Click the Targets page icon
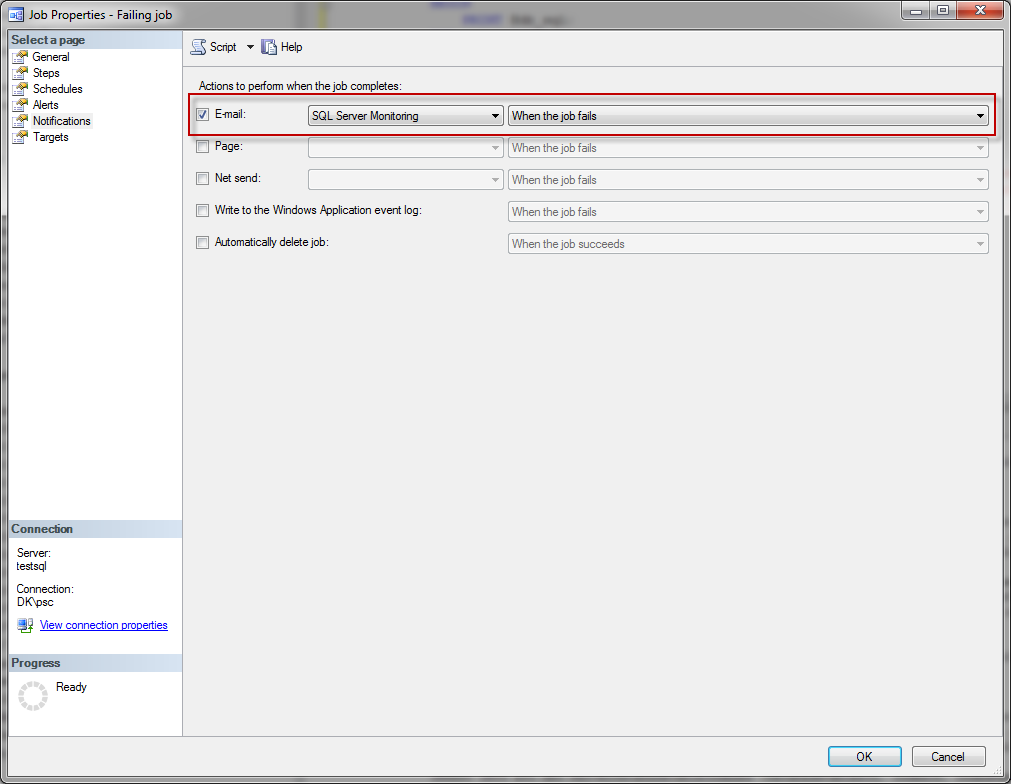 pos(21,137)
